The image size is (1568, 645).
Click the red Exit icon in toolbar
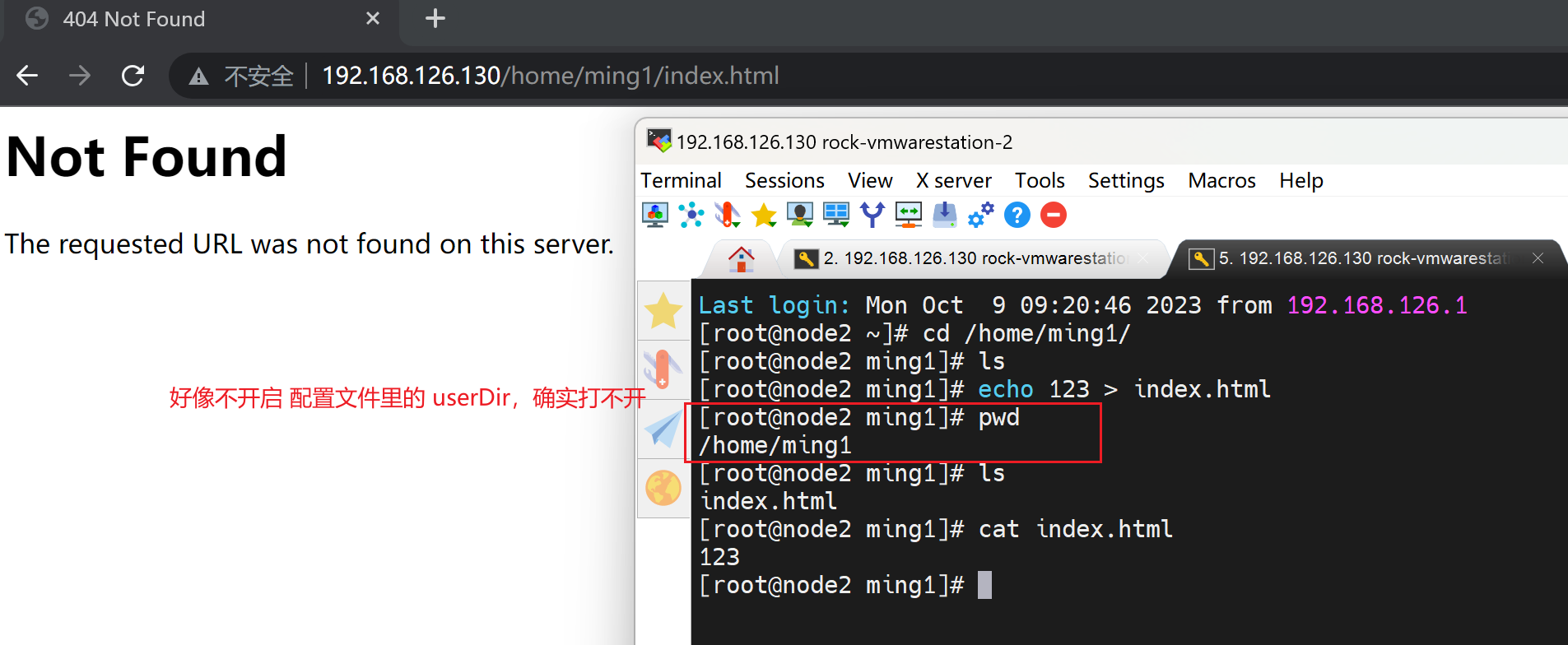1054,215
